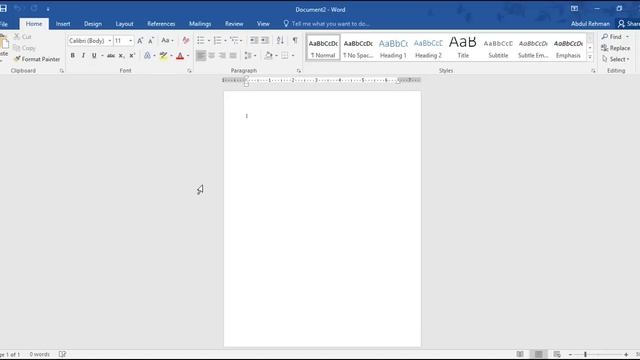Toggle underline formatting

pyautogui.click(x=94, y=56)
